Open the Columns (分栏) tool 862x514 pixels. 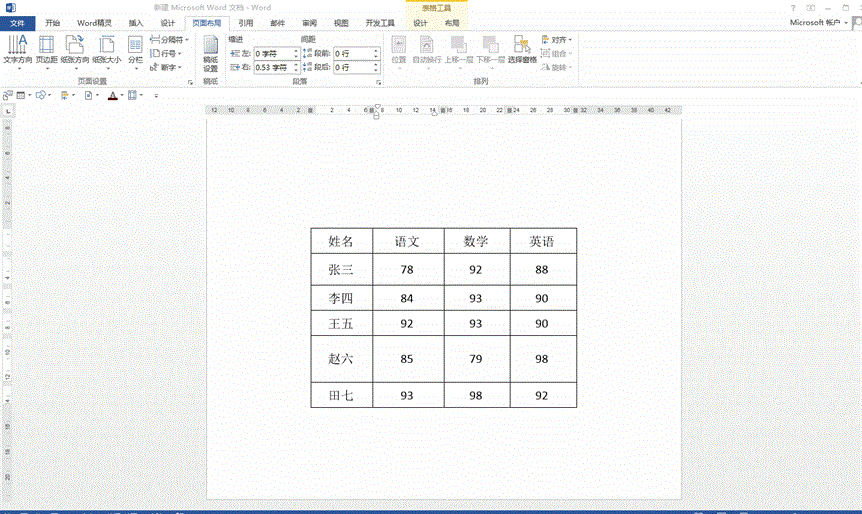[x=135, y=50]
